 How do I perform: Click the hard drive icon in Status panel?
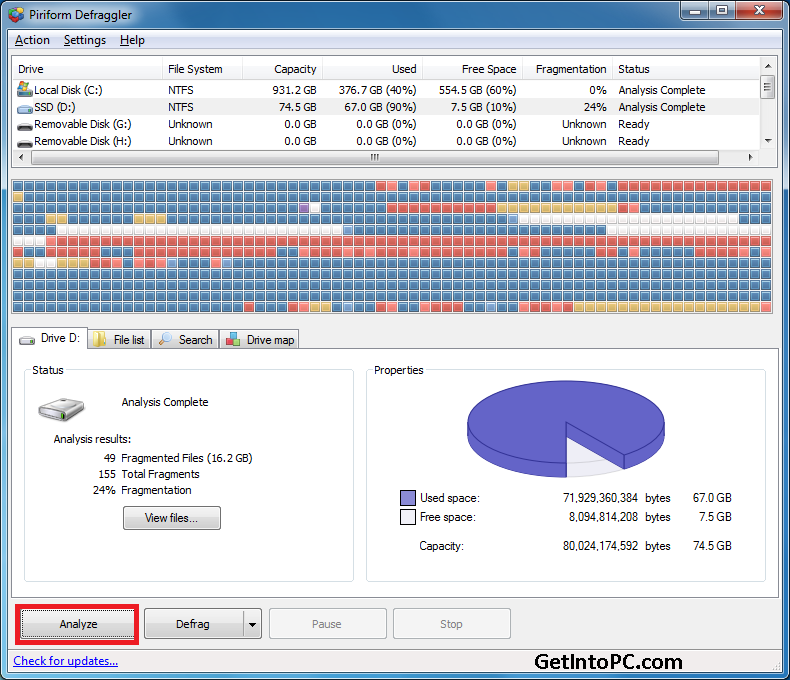coord(61,409)
